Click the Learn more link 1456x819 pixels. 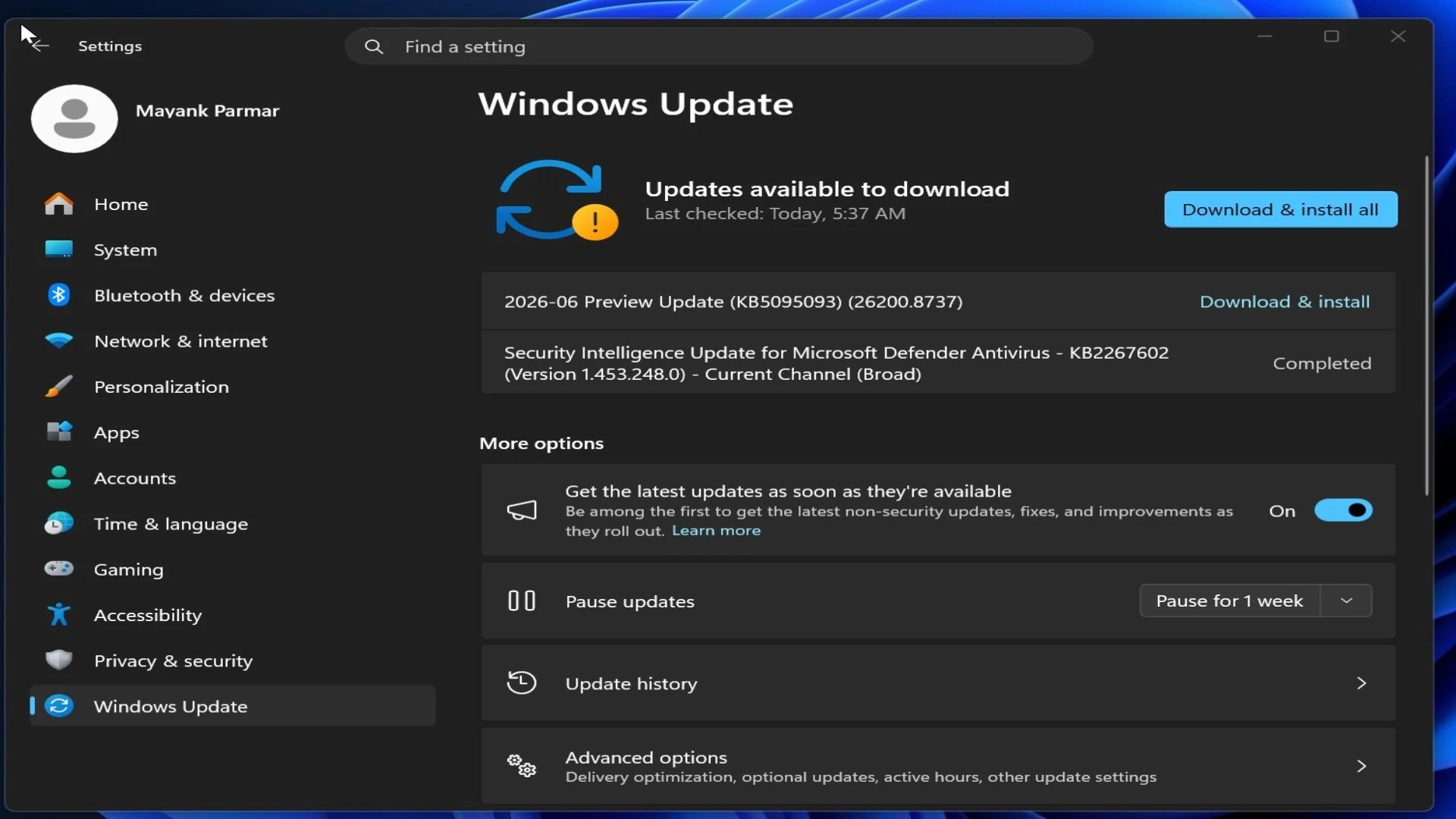point(716,530)
